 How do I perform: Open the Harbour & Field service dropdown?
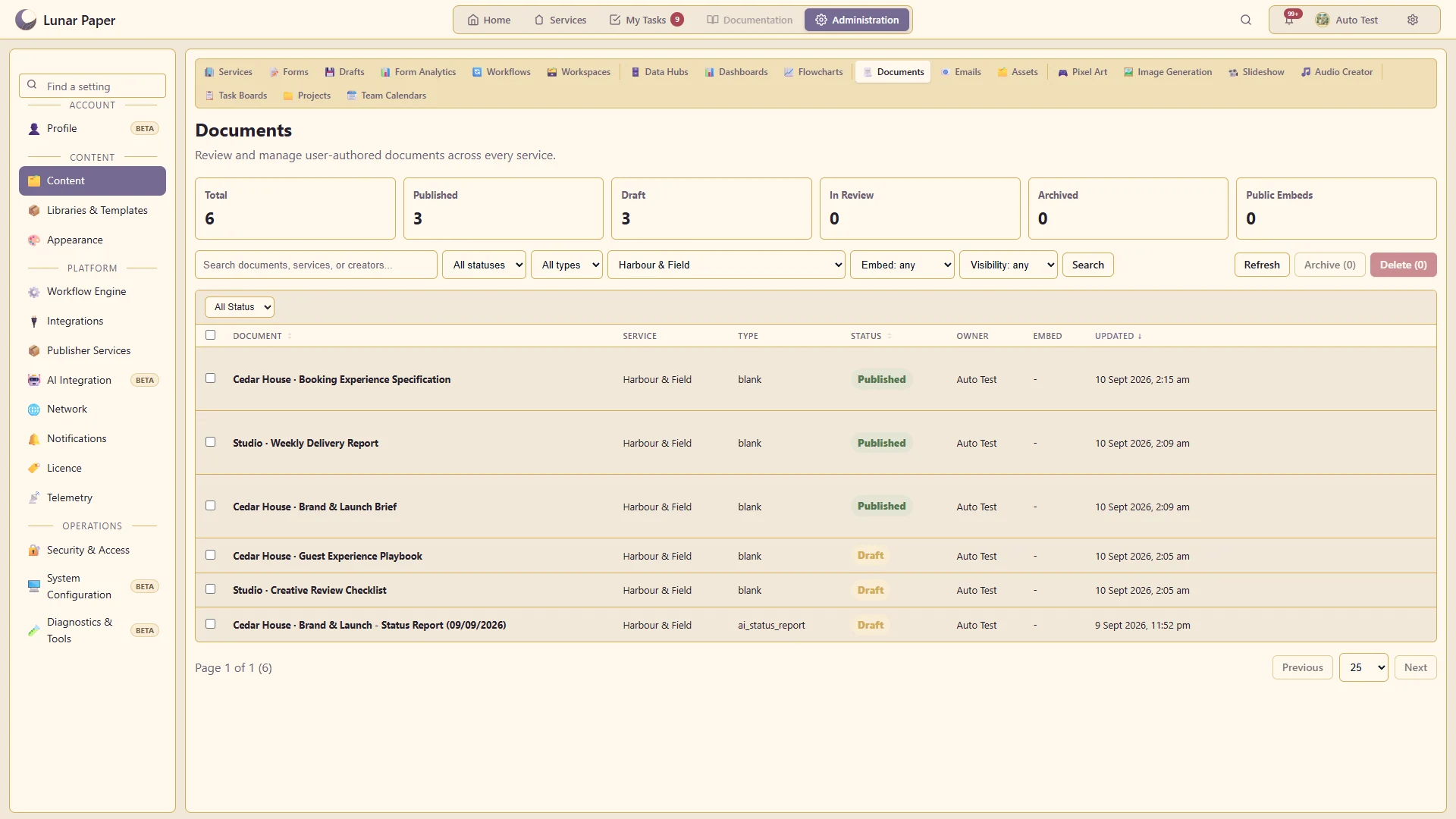click(726, 265)
